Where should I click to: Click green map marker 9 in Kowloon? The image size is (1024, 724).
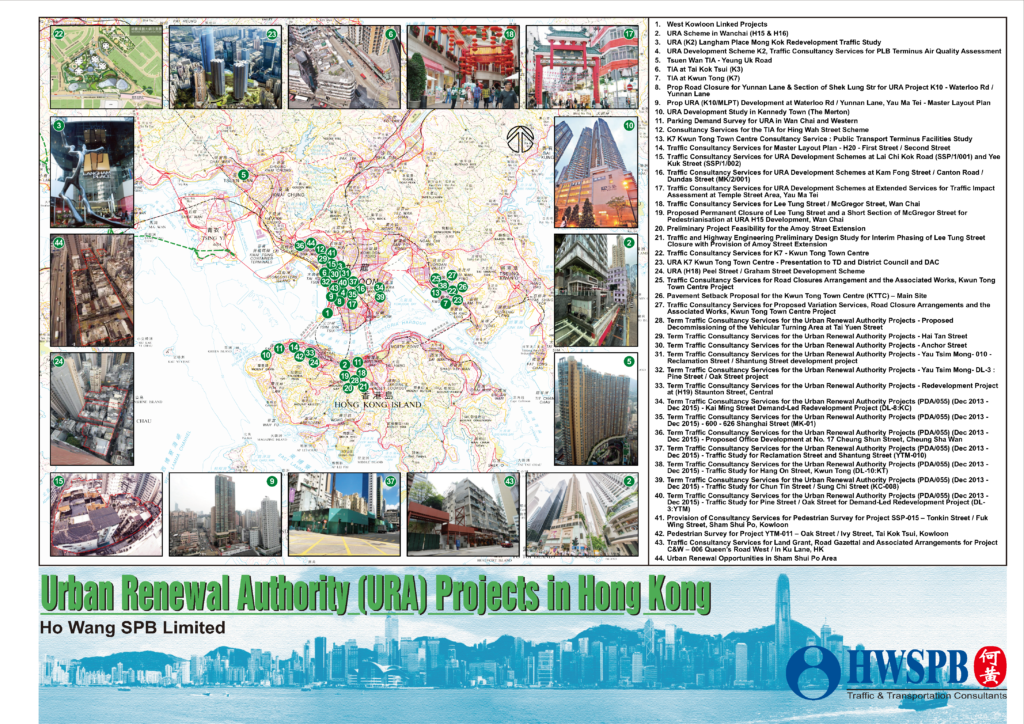point(331,296)
